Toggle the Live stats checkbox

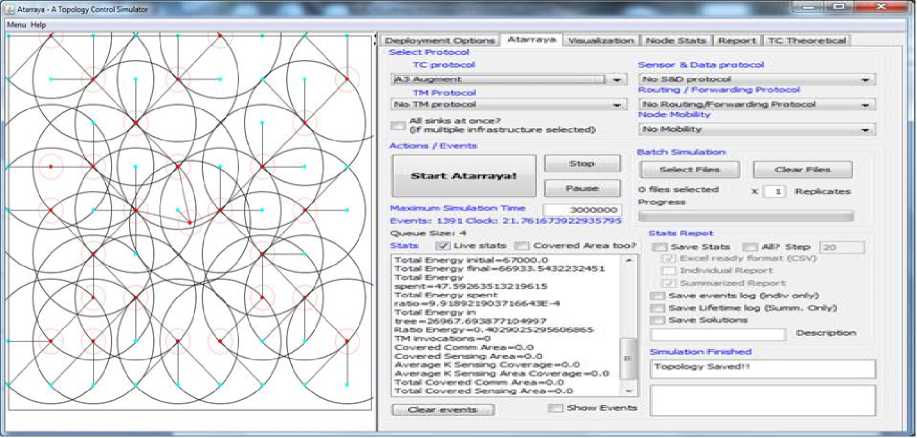point(443,246)
